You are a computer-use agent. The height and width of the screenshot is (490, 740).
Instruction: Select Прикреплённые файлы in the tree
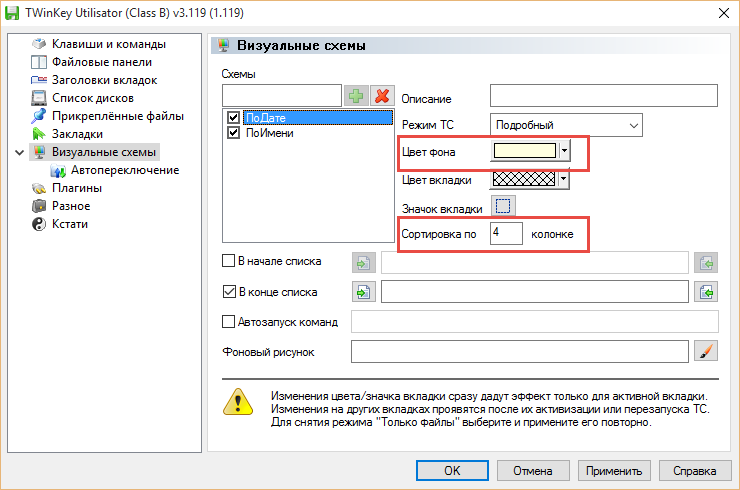point(118,116)
